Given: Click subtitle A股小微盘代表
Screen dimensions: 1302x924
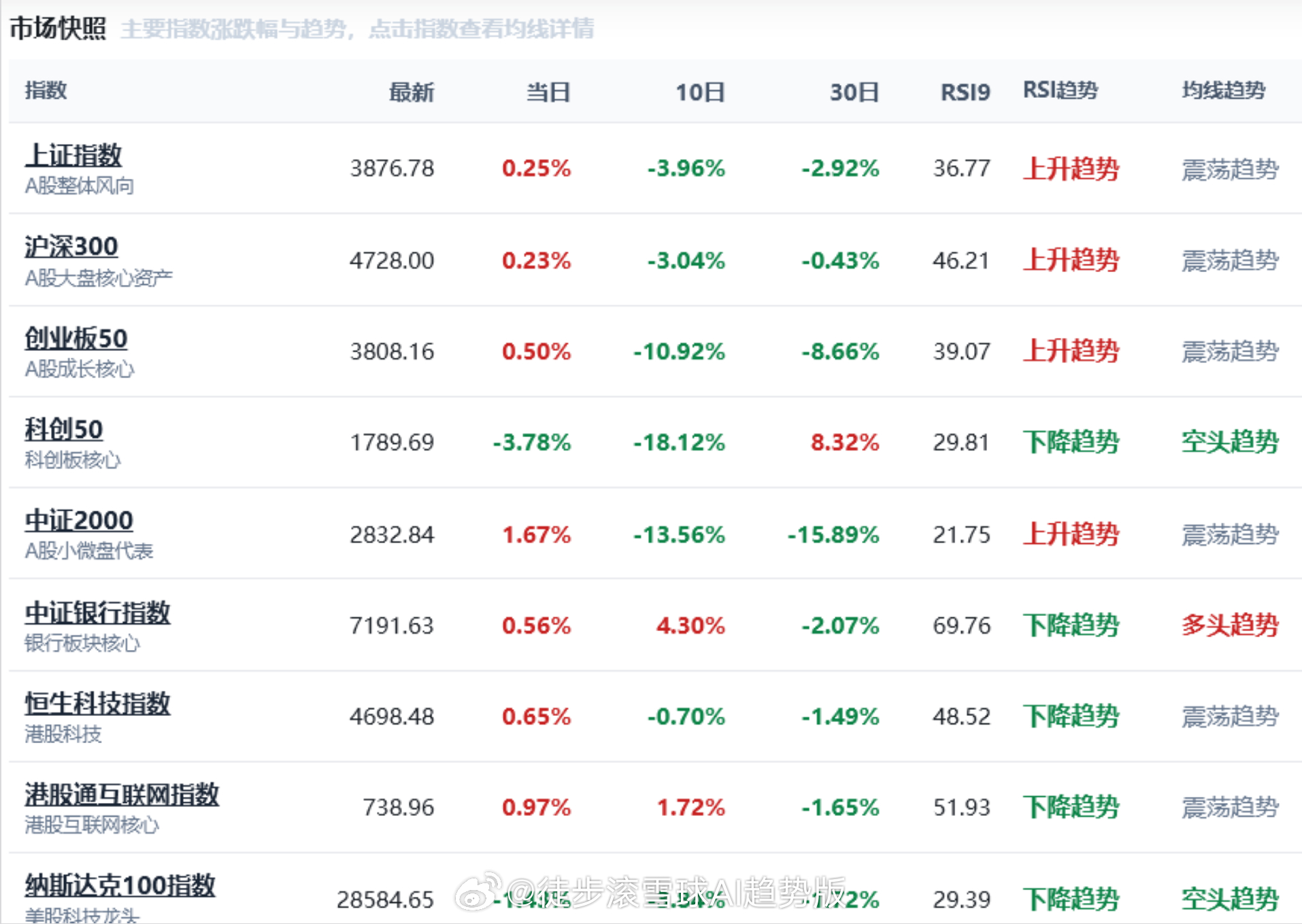Looking at the screenshot, I should (x=89, y=551).
